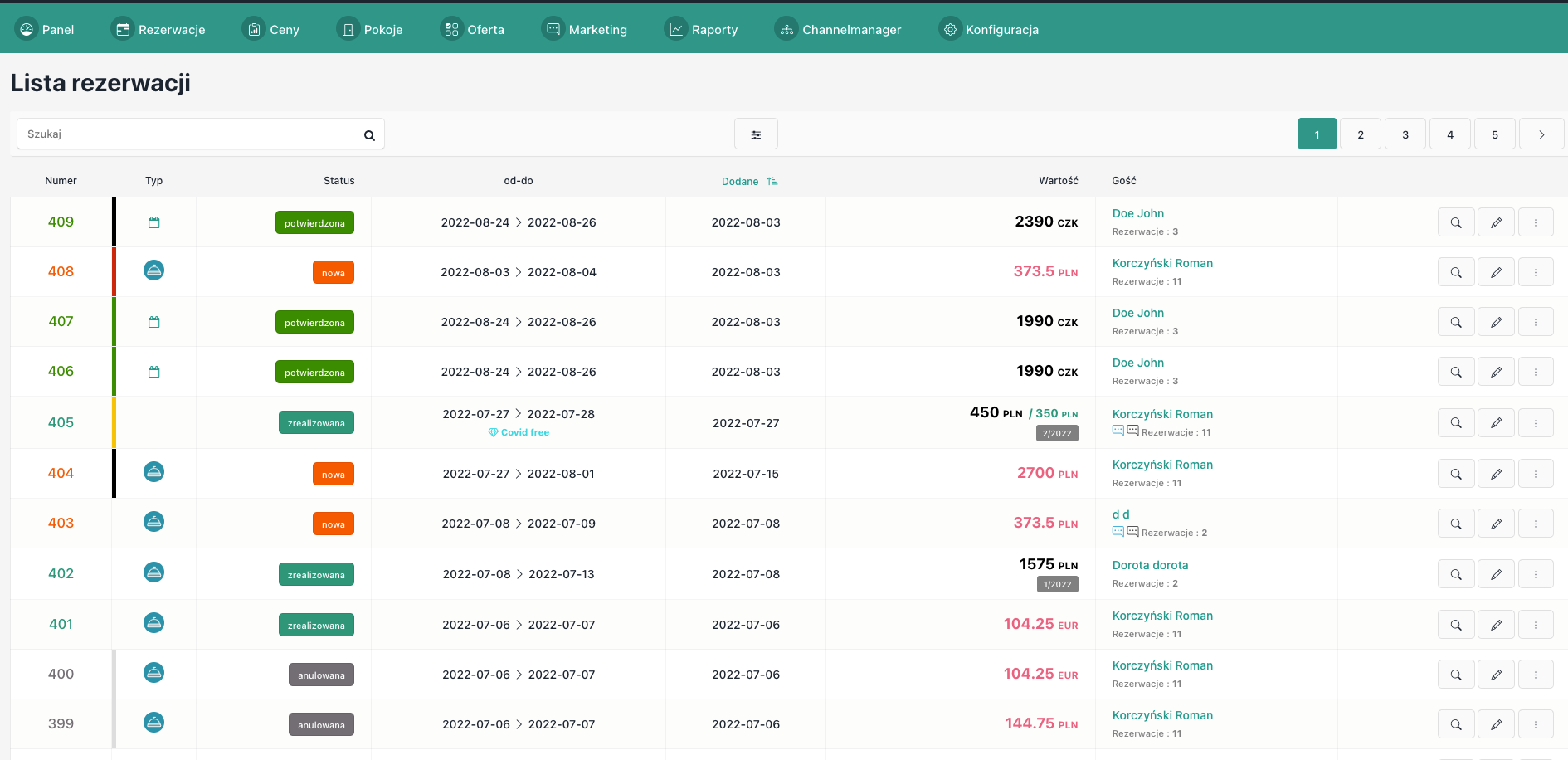
Task: Go to page 4
Action: [x=1450, y=134]
